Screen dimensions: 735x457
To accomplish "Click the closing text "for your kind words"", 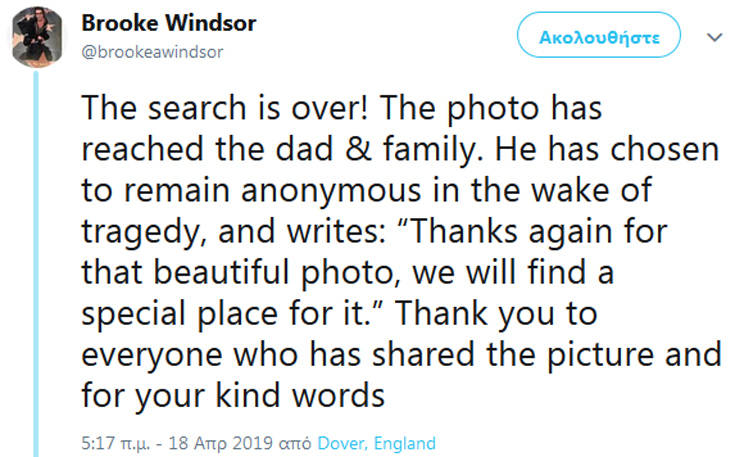I will [x=232, y=396].
